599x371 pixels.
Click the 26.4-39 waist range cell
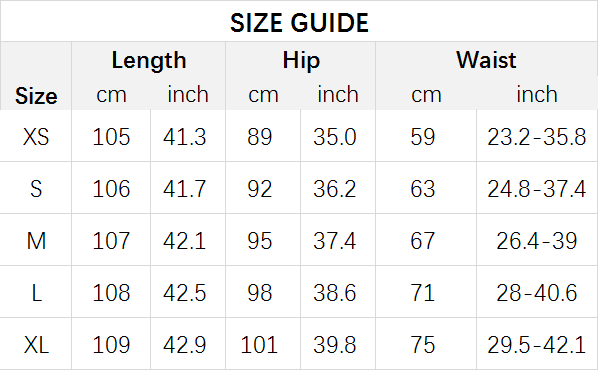(x=536, y=241)
